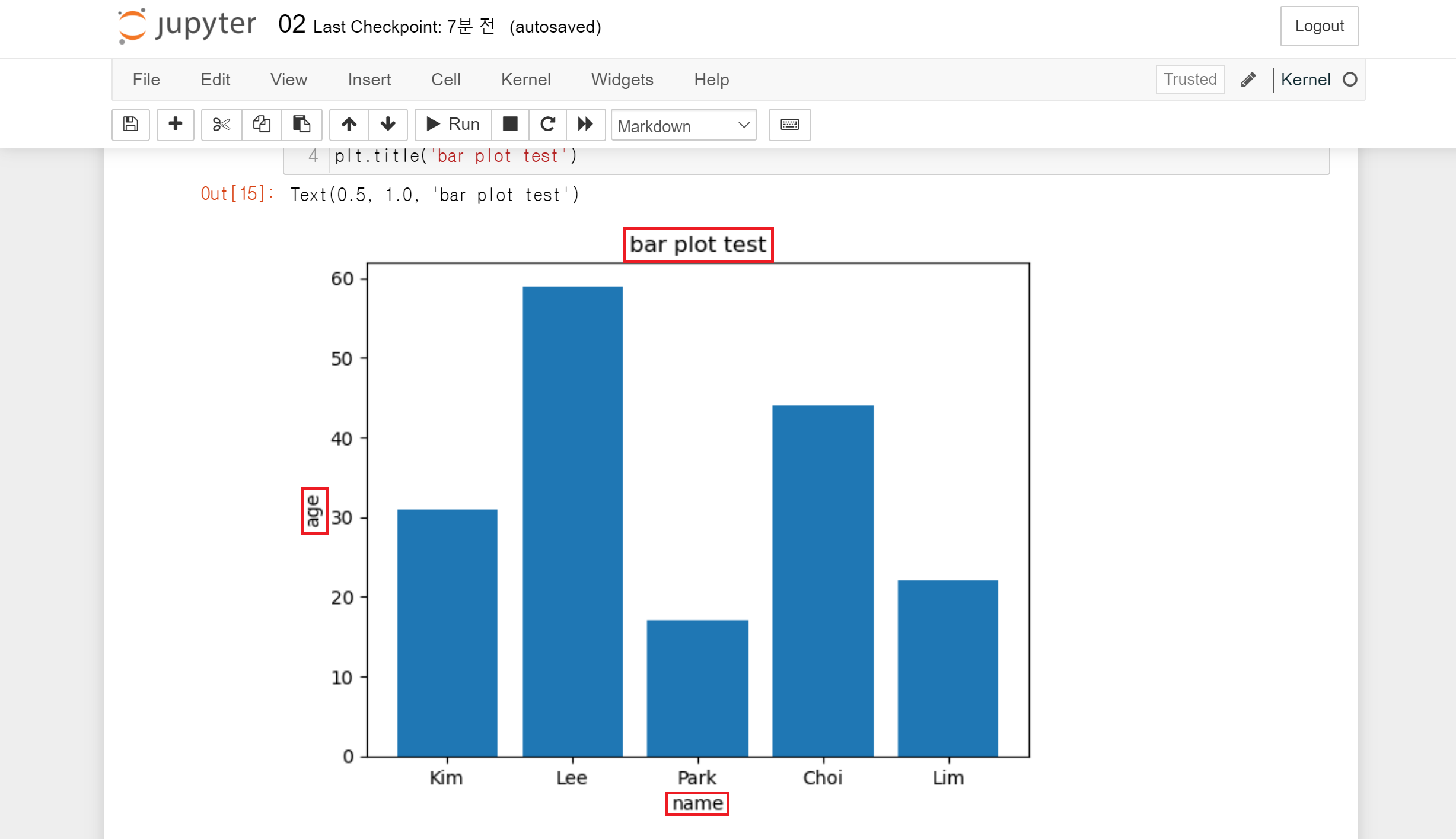The image size is (1456, 839).
Task: Interrupt the kernel with the stop icon
Action: point(510,124)
